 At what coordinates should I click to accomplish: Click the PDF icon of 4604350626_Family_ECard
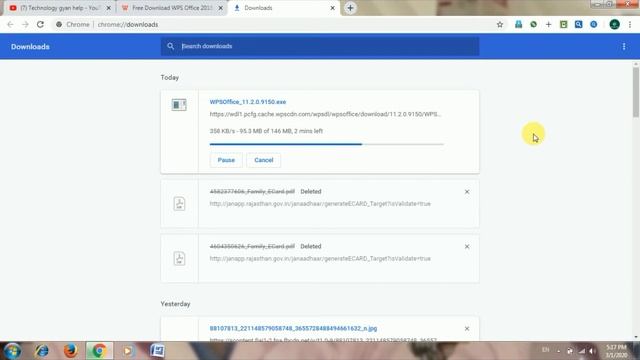pos(179,258)
